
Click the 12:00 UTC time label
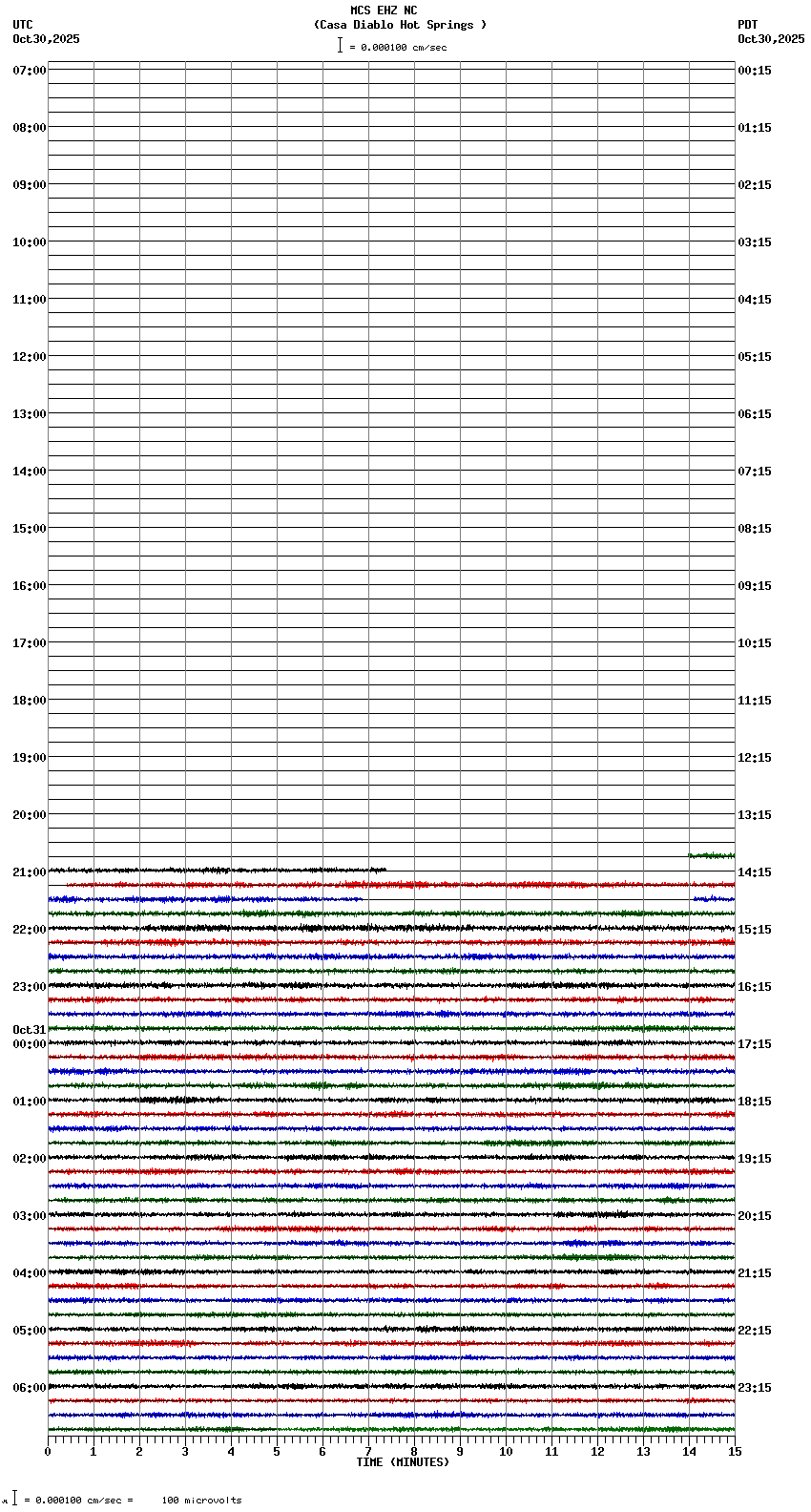pyautogui.click(x=30, y=357)
